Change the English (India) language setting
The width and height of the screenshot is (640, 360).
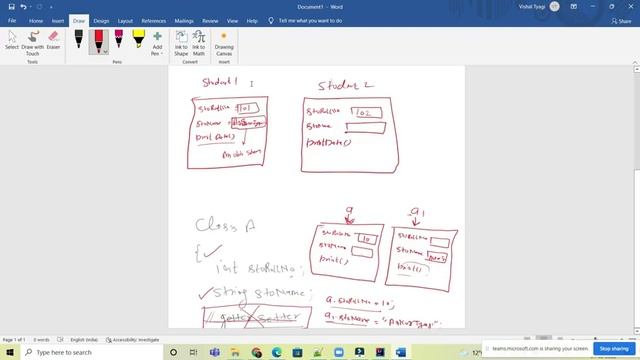(x=84, y=340)
